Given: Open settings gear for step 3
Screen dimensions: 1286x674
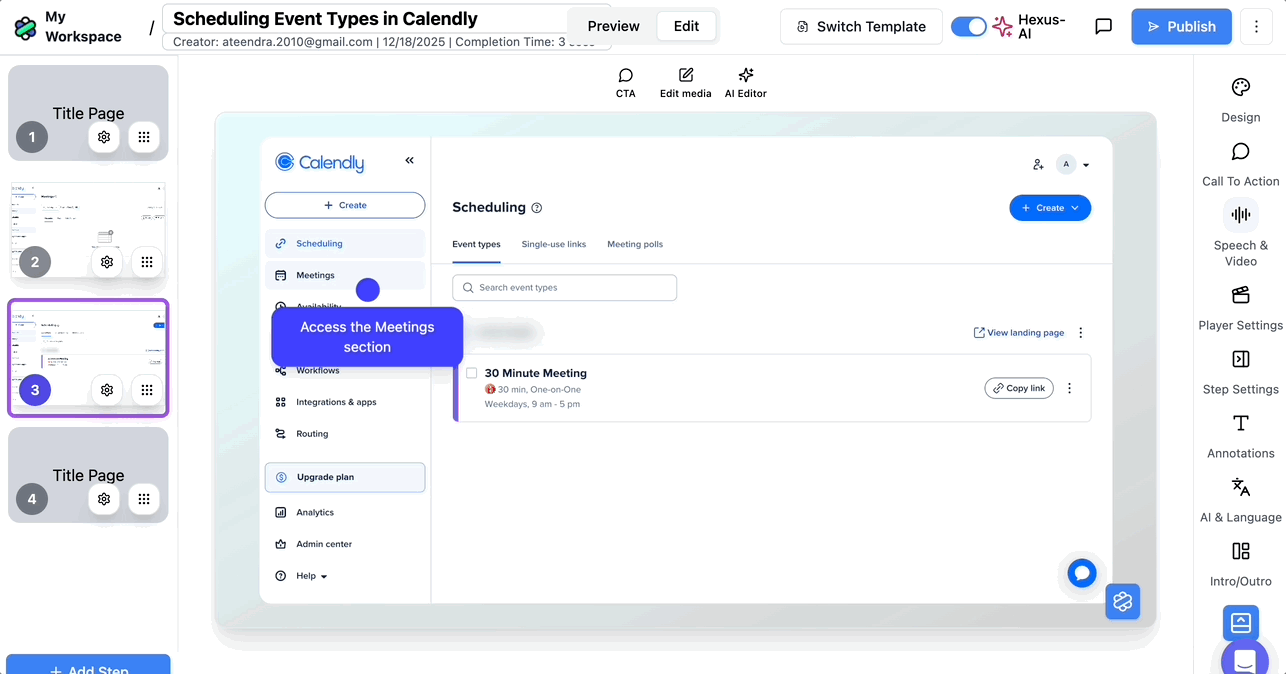Looking at the screenshot, I should pyautogui.click(x=107, y=390).
